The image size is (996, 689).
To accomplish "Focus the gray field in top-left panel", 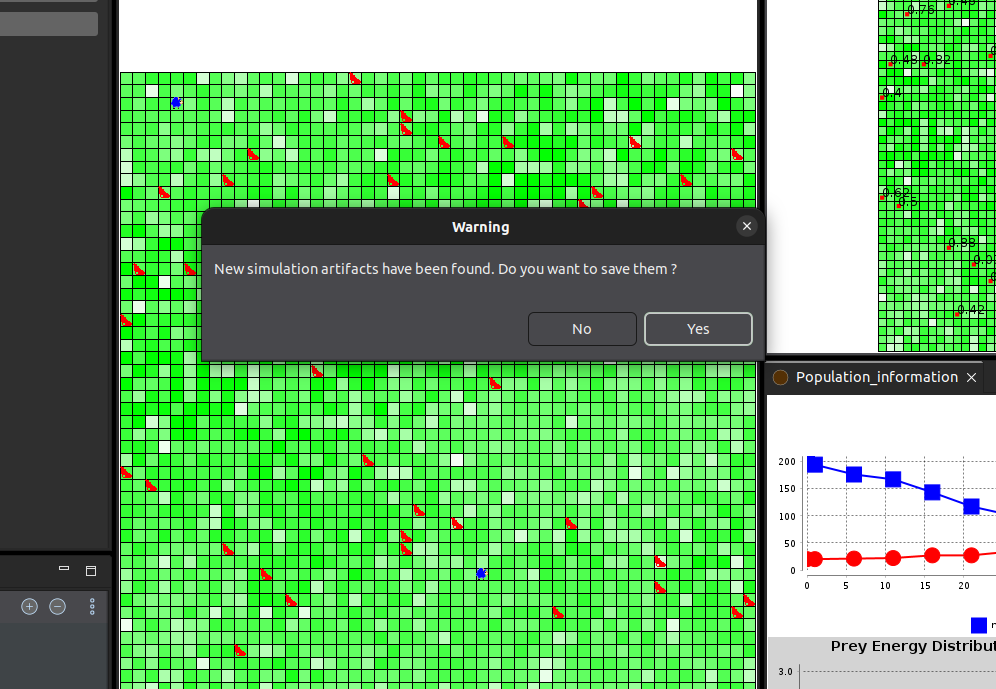I will tap(49, 24).
